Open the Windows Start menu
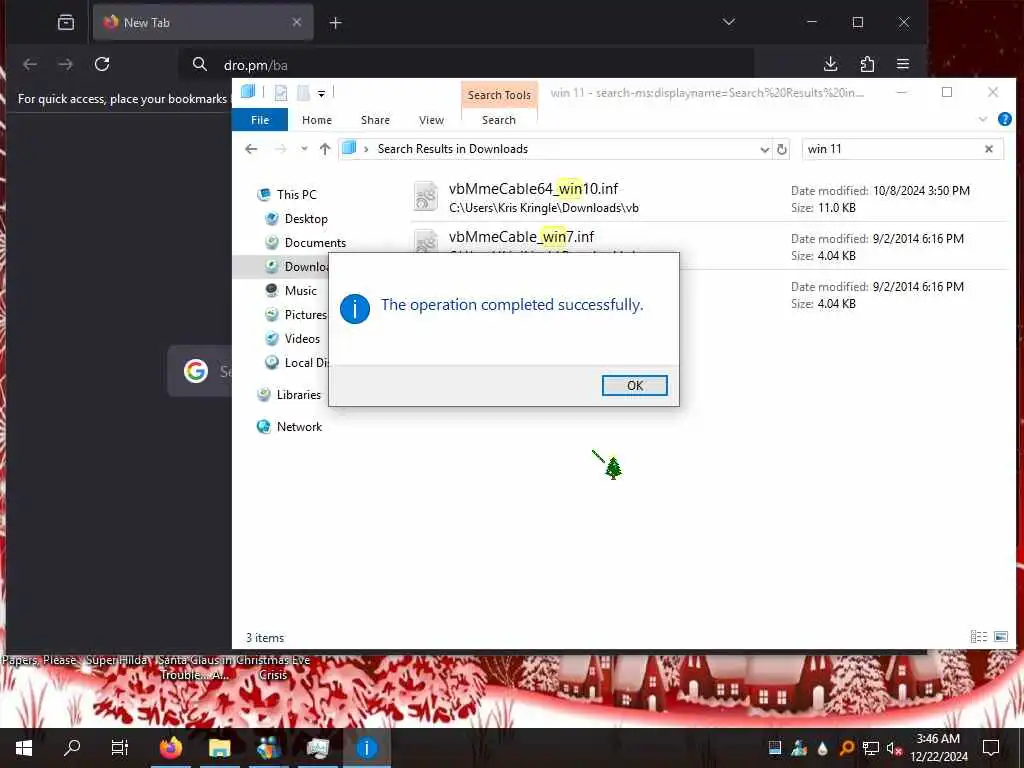The height and width of the screenshot is (768, 1024). (24, 748)
